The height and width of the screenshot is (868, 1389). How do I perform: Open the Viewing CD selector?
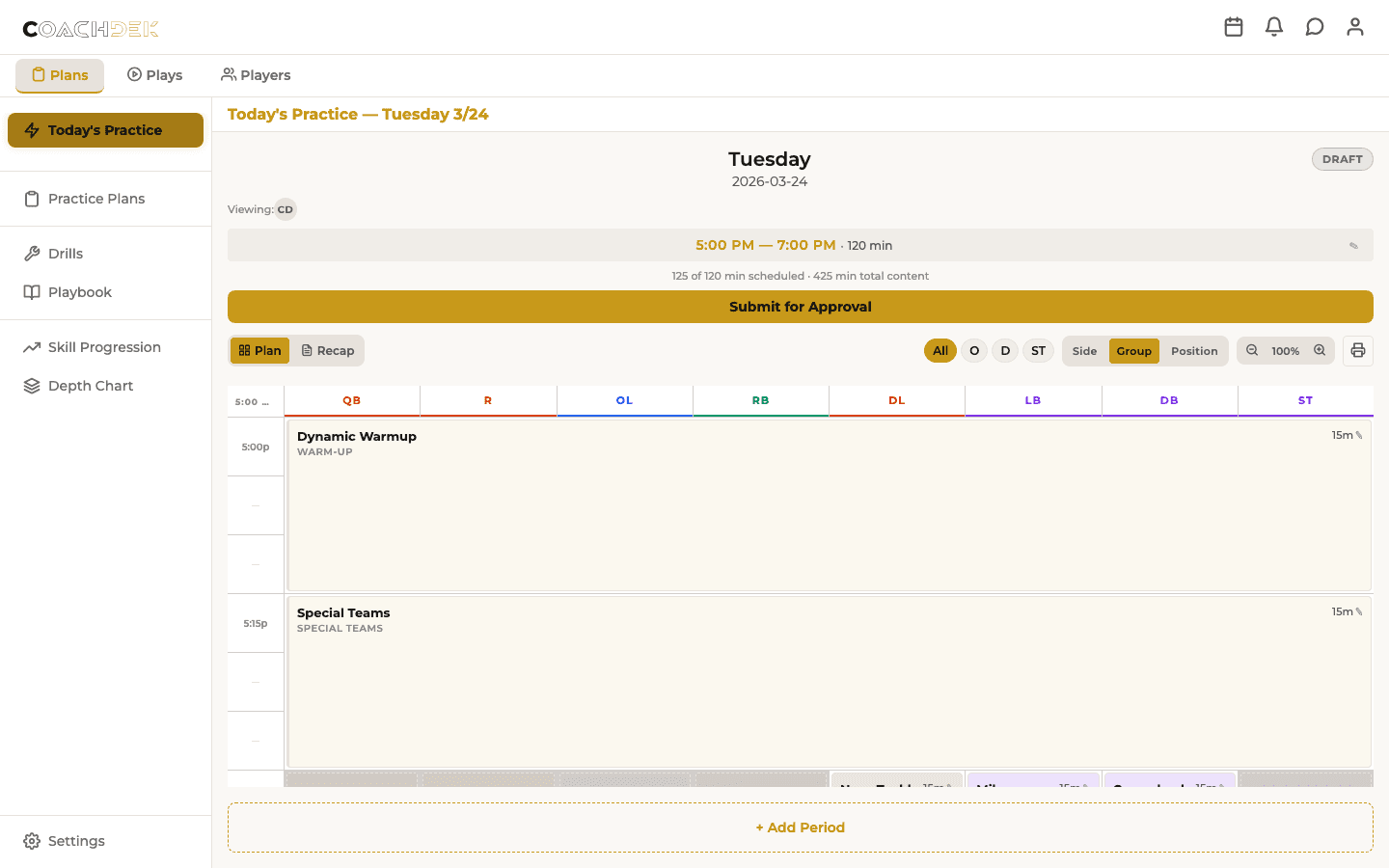(x=285, y=209)
